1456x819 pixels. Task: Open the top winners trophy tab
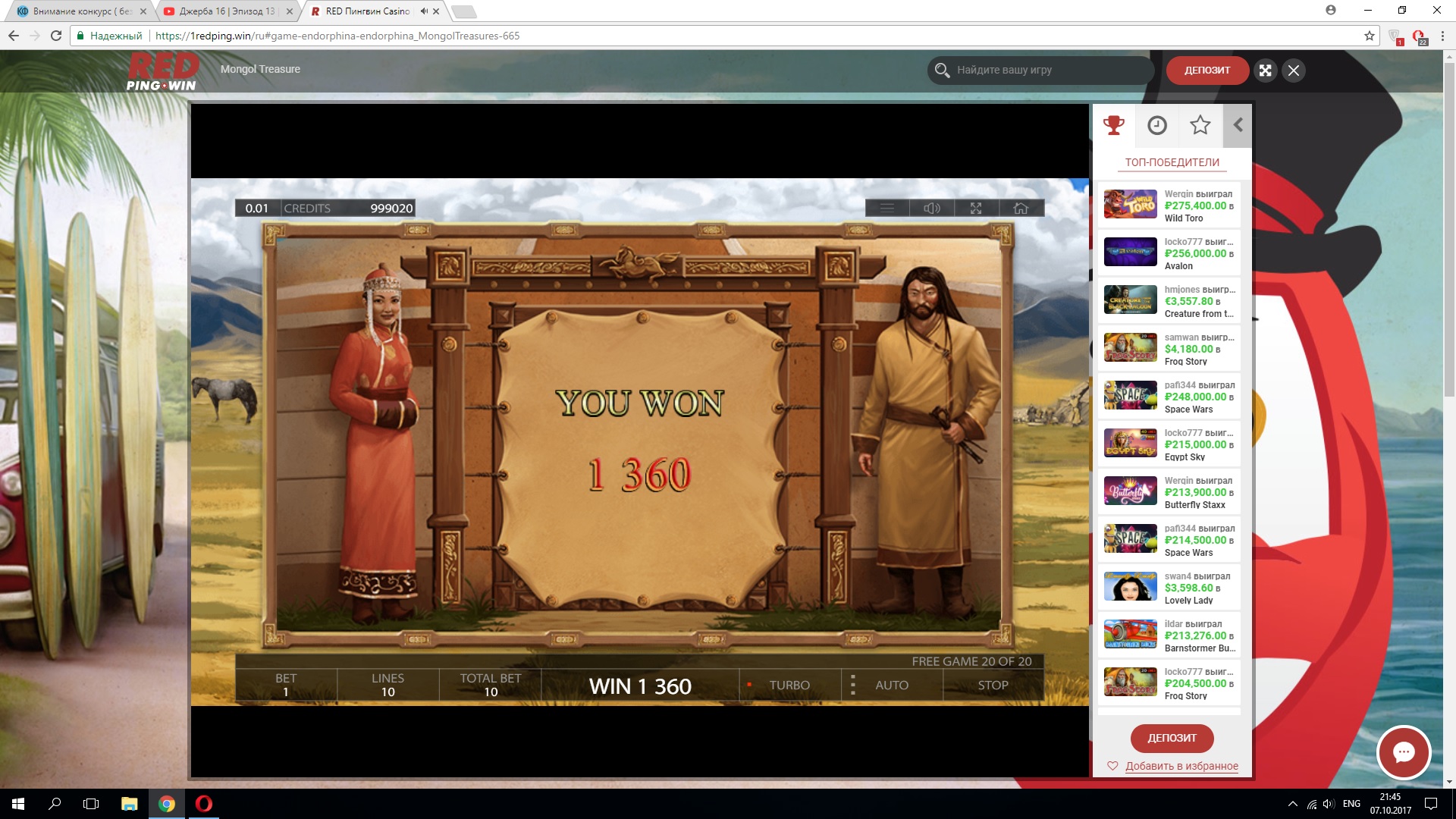pos(1113,125)
